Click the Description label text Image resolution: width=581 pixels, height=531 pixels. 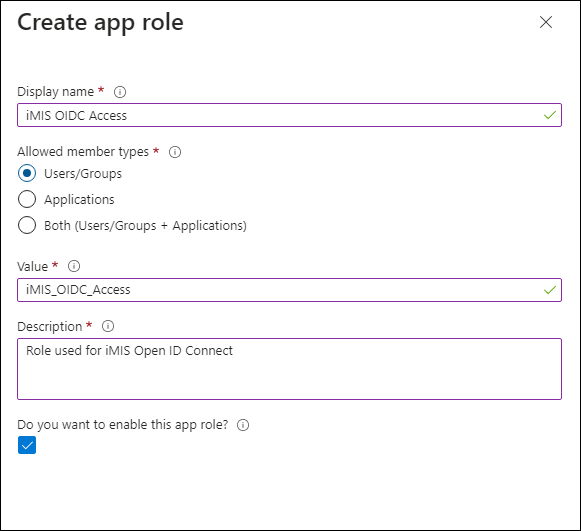(50, 327)
